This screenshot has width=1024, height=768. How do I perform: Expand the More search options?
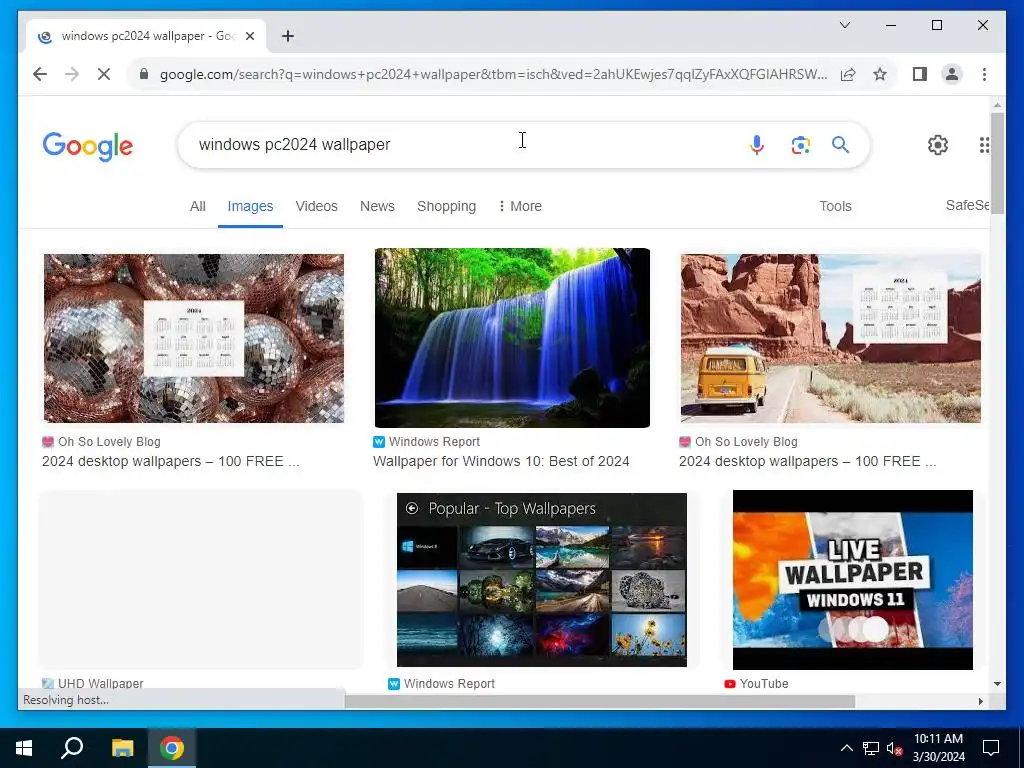[520, 206]
